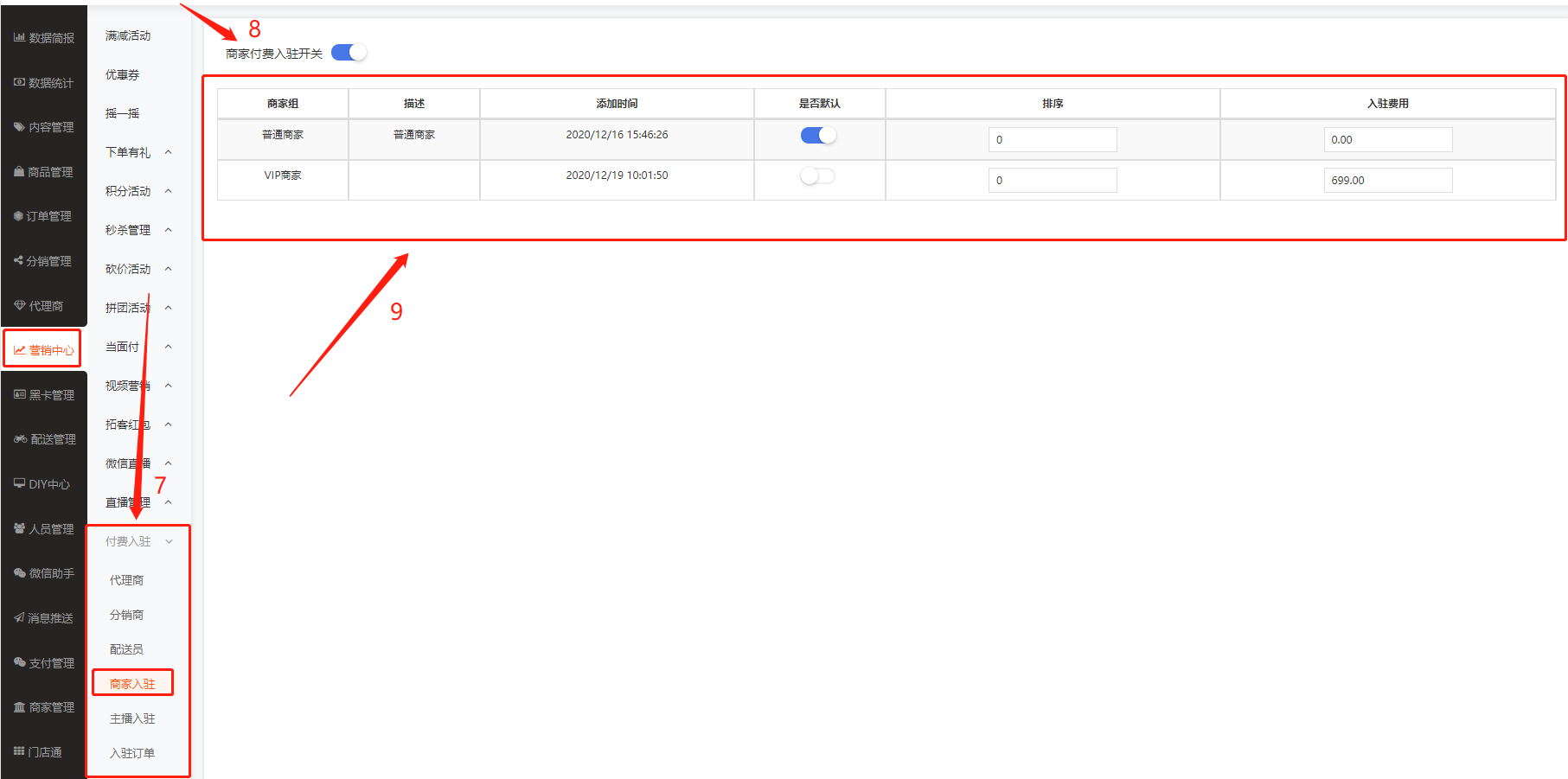Enable default toggle for VIP商家 row
The height and width of the screenshot is (779, 1568).
(x=817, y=176)
